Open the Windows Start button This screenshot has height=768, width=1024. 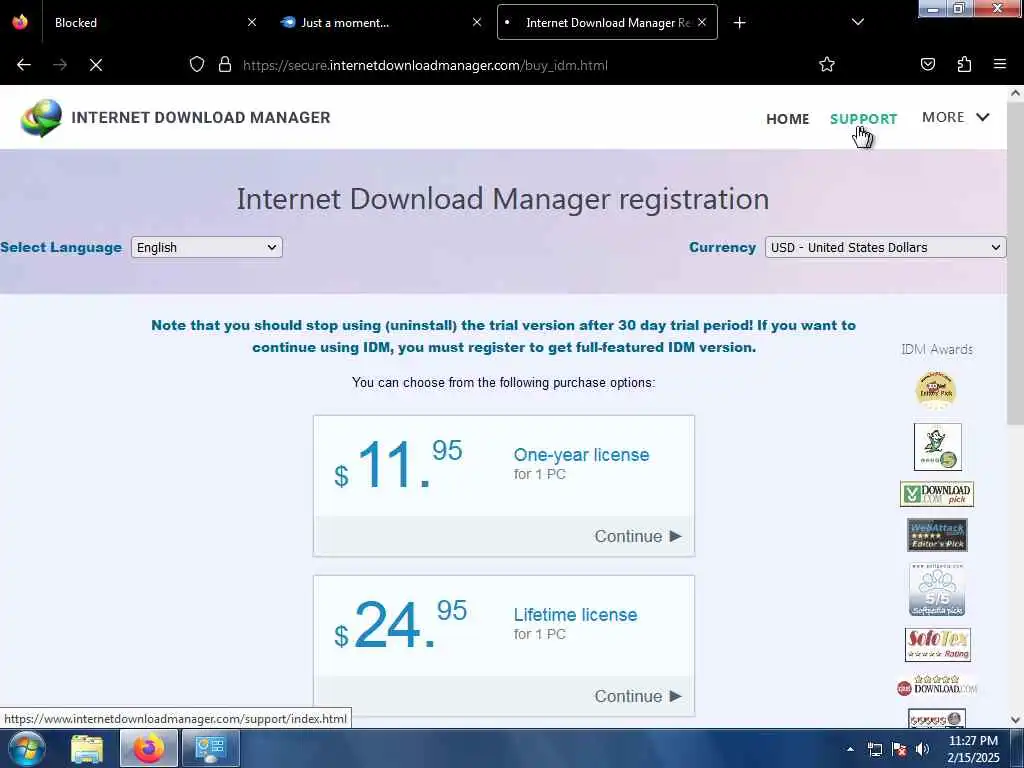point(26,748)
